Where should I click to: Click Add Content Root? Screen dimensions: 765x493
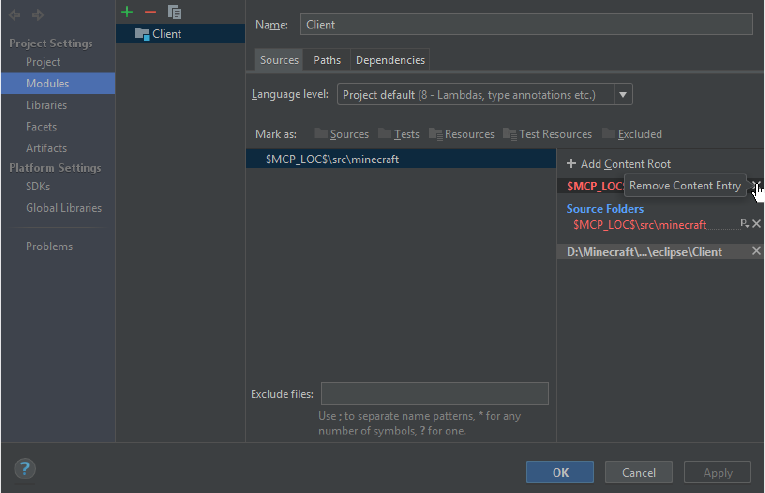tap(618, 163)
